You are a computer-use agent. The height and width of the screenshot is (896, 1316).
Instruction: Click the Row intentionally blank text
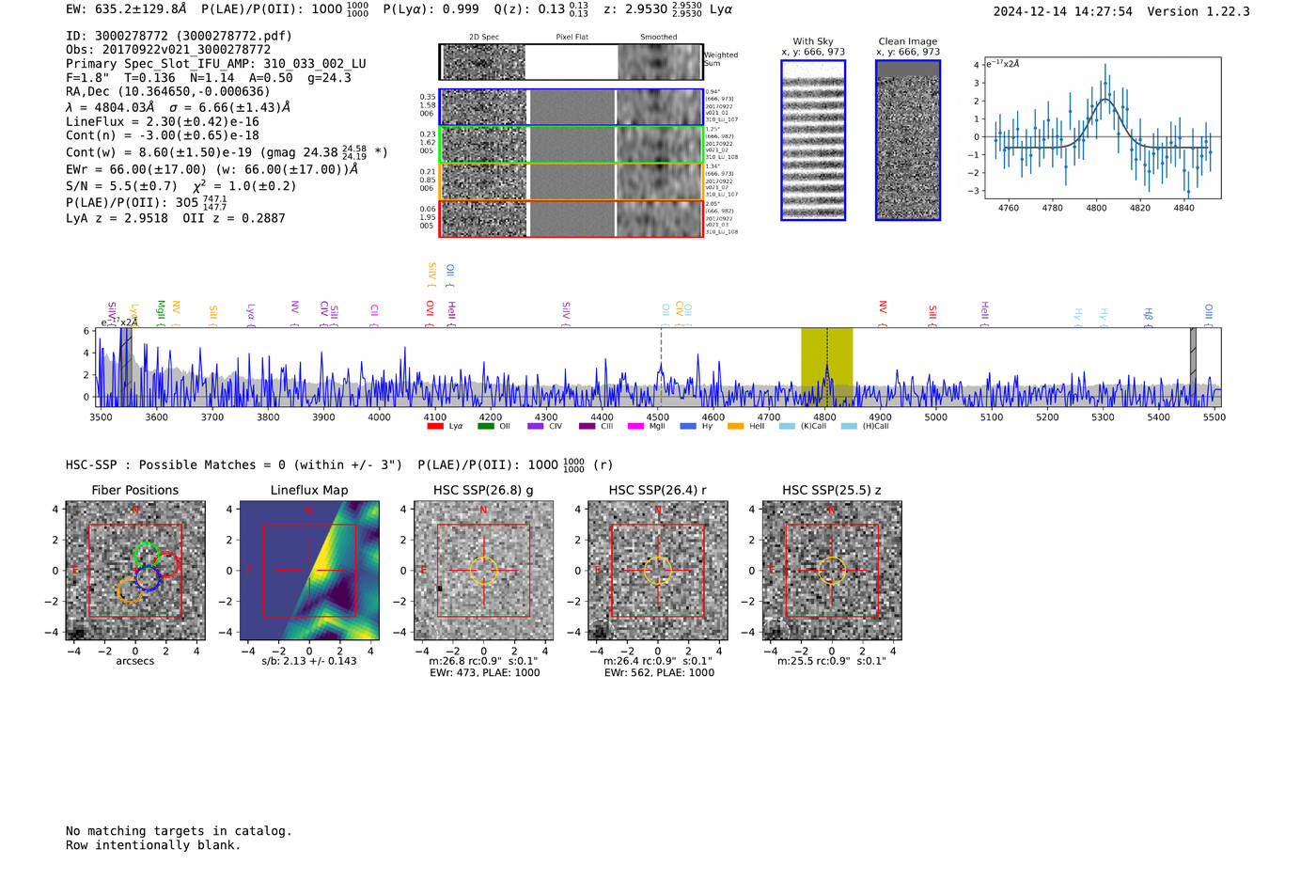pos(153,845)
